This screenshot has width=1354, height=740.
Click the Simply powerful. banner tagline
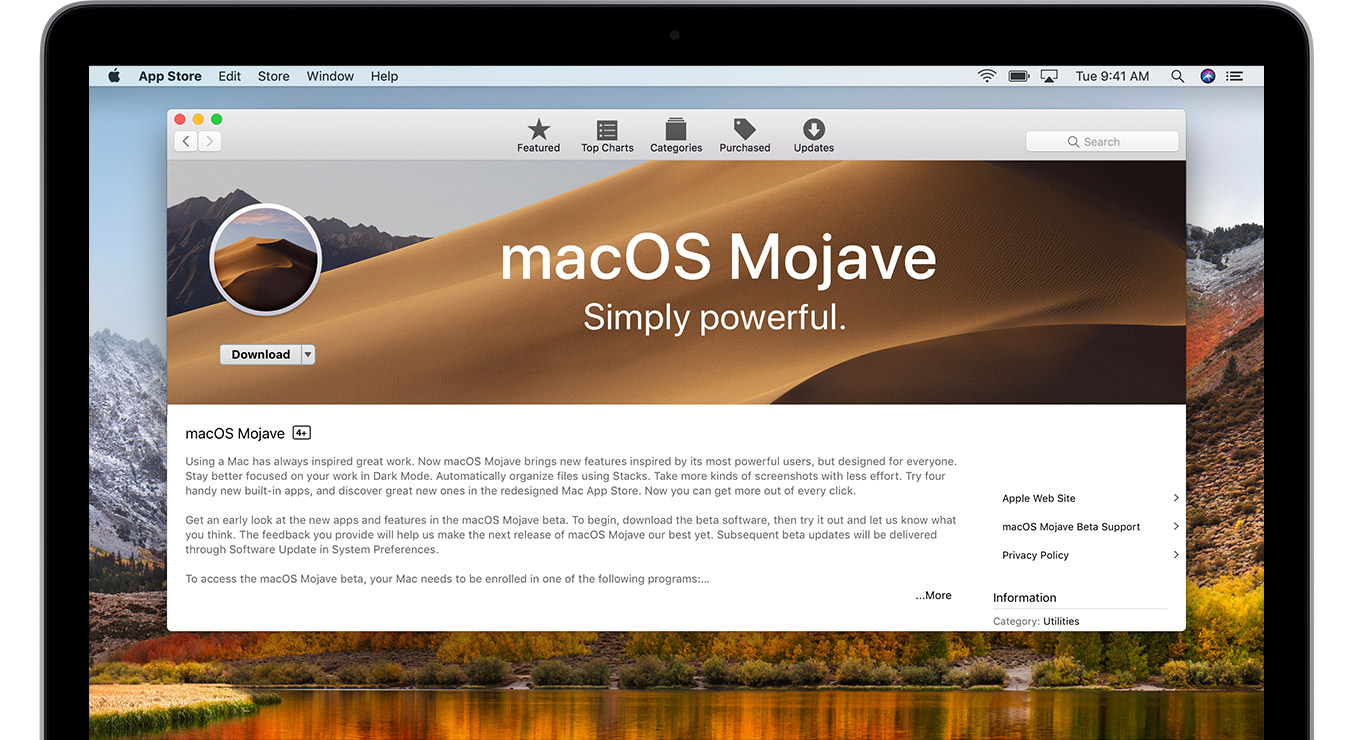click(715, 317)
